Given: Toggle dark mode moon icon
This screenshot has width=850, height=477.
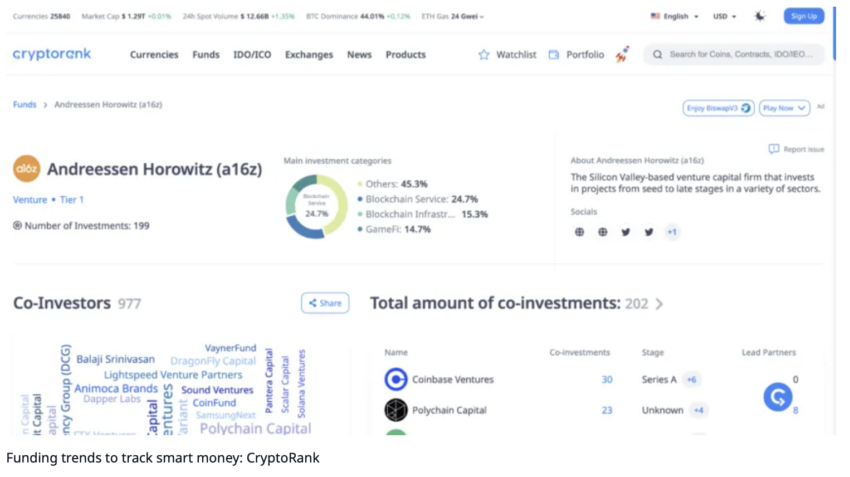Looking at the screenshot, I should click(760, 16).
